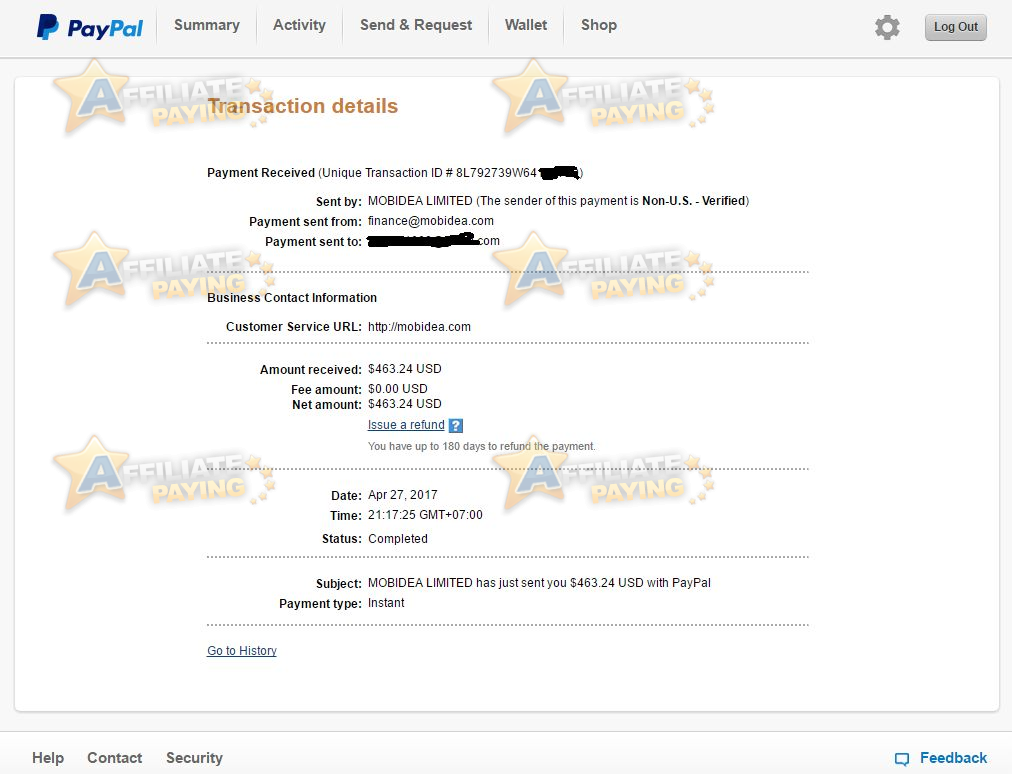Click the Issue a refund link
1012x774 pixels.
tap(406, 425)
